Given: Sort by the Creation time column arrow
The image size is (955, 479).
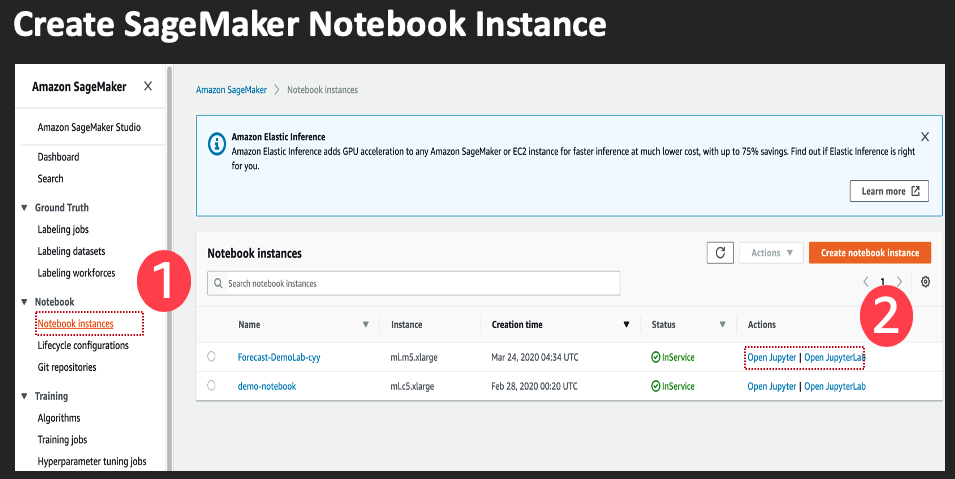Looking at the screenshot, I should (x=626, y=324).
